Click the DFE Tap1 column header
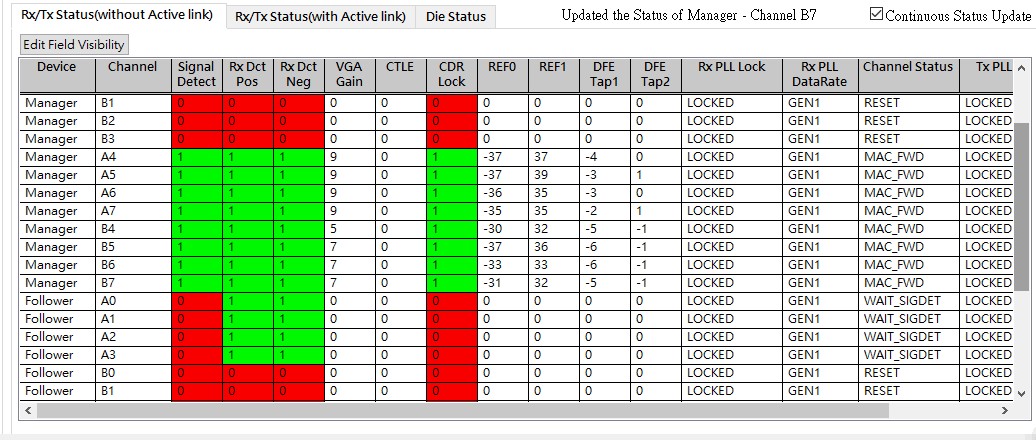The image size is (1036, 440). tap(605, 75)
